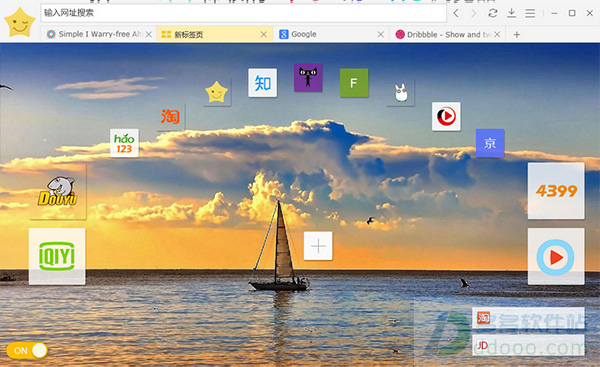600x367 pixels.
Task: Close the Simple Worry-free tab
Action: click(149, 34)
